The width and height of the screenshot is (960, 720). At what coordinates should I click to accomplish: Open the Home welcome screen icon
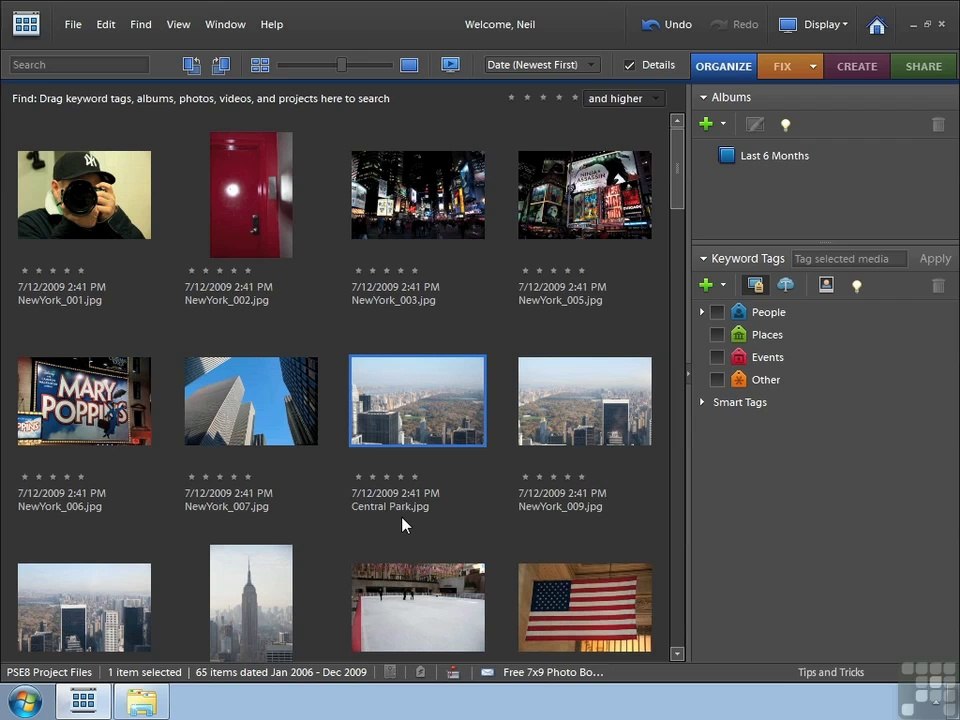pyautogui.click(x=877, y=25)
